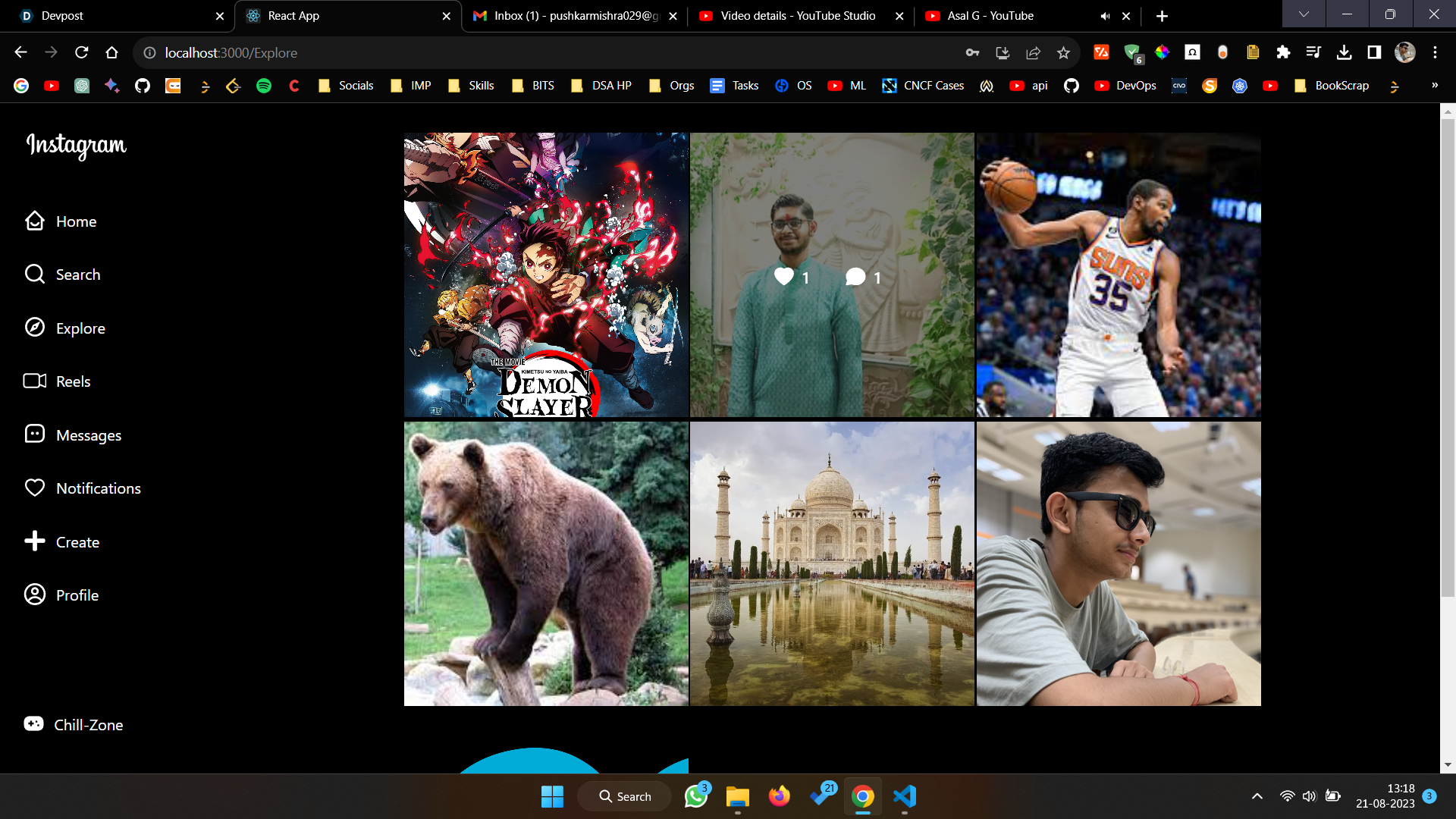1456x819 pixels.
Task: Expand hidden bookmarks overflow chevron
Action: pos(1434,86)
